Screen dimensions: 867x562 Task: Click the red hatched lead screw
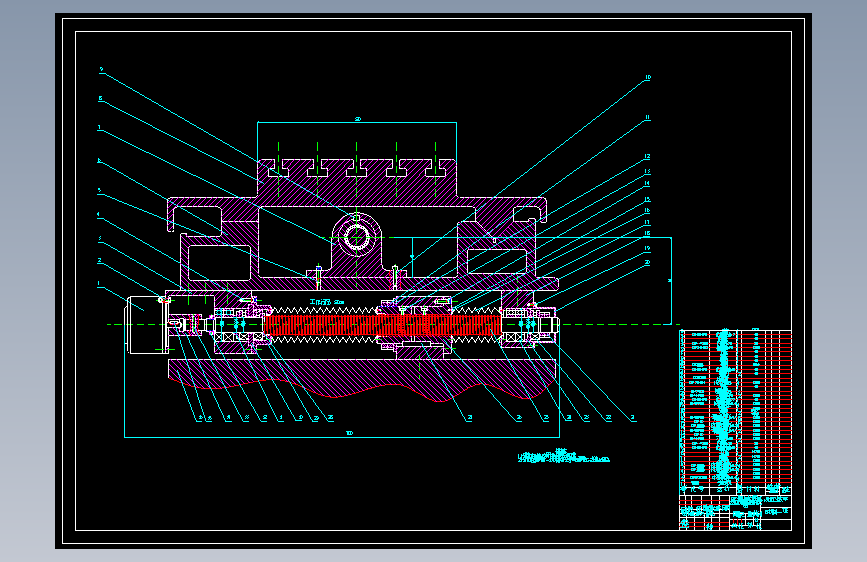pyautogui.click(x=383, y=325)
